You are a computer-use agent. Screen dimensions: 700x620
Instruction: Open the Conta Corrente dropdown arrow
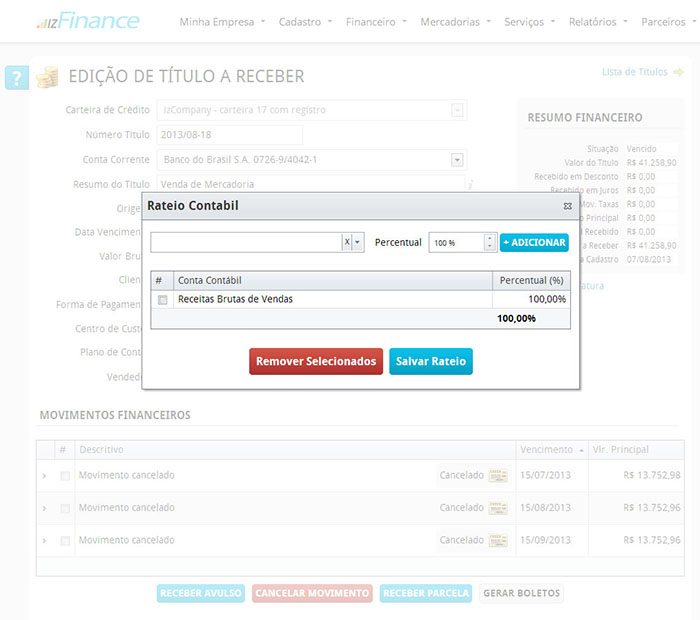click(x=457, y=160)
